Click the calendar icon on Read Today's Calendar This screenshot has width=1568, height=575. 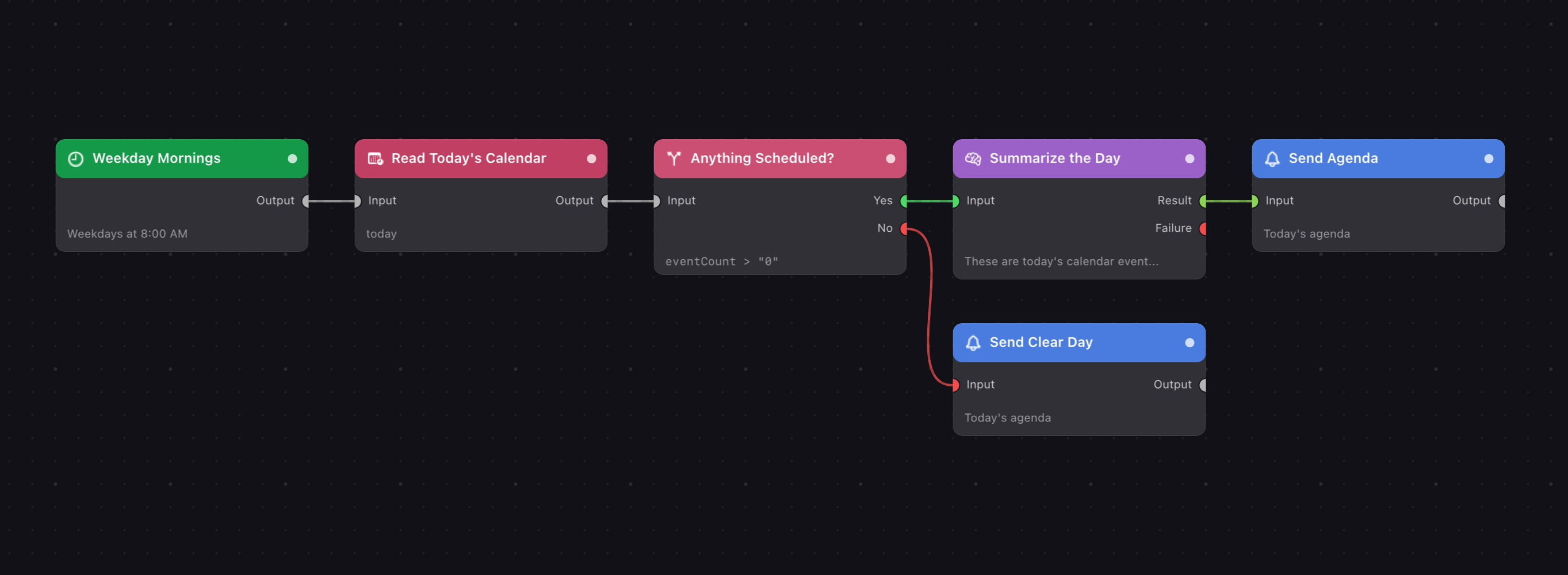(375, 159)
